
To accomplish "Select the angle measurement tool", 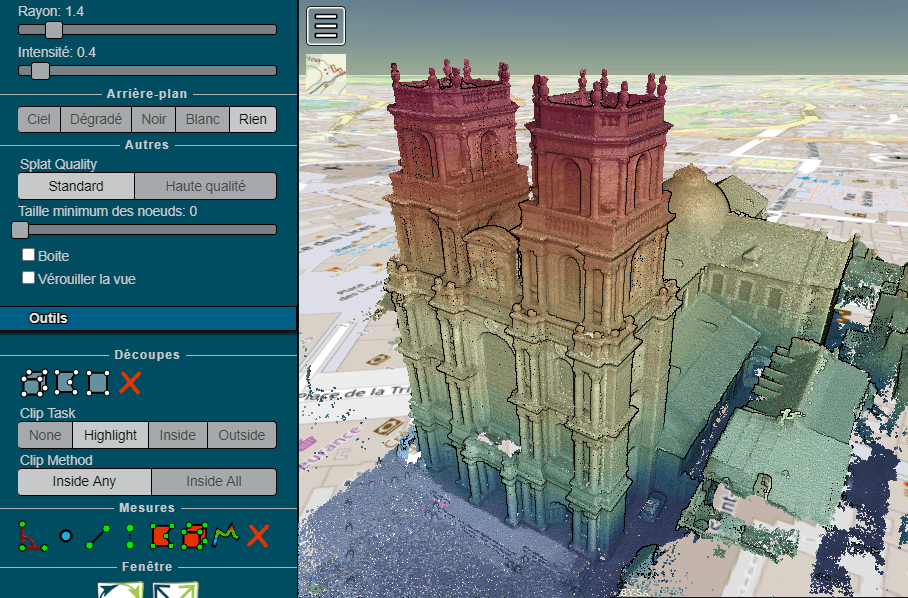I will tap(33, 536).
